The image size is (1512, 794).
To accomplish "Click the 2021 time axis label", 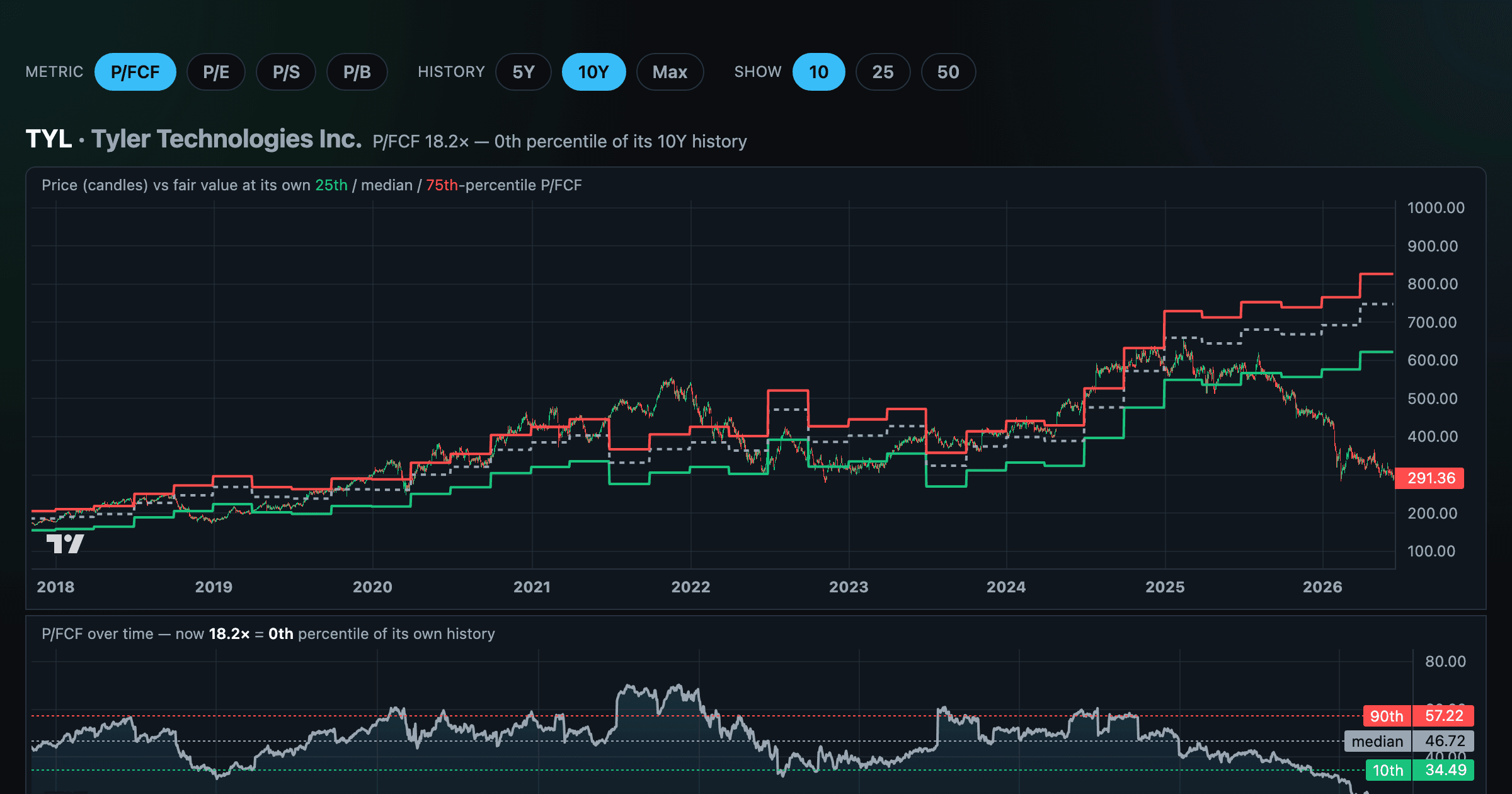I will tap(532, 587).
